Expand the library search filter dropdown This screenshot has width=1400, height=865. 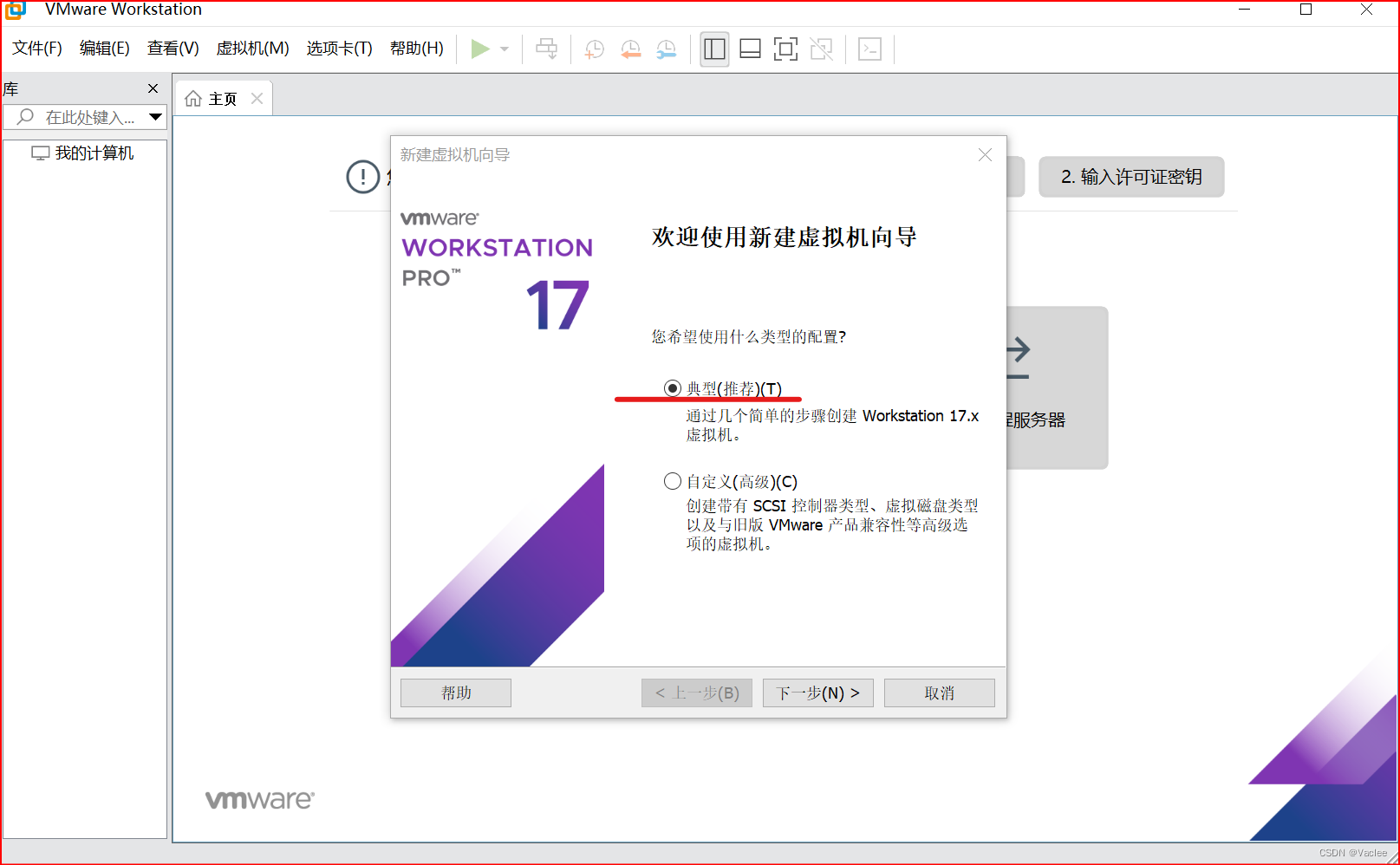click(x=156, y=117)
